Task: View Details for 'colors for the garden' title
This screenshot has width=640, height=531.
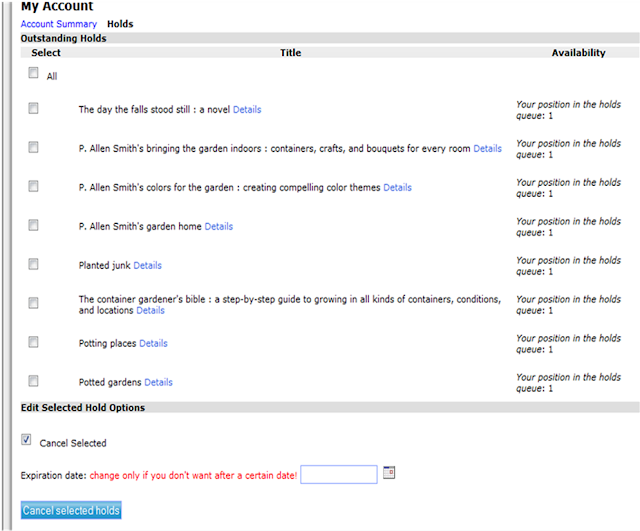Action: click(x=397, y=188)
